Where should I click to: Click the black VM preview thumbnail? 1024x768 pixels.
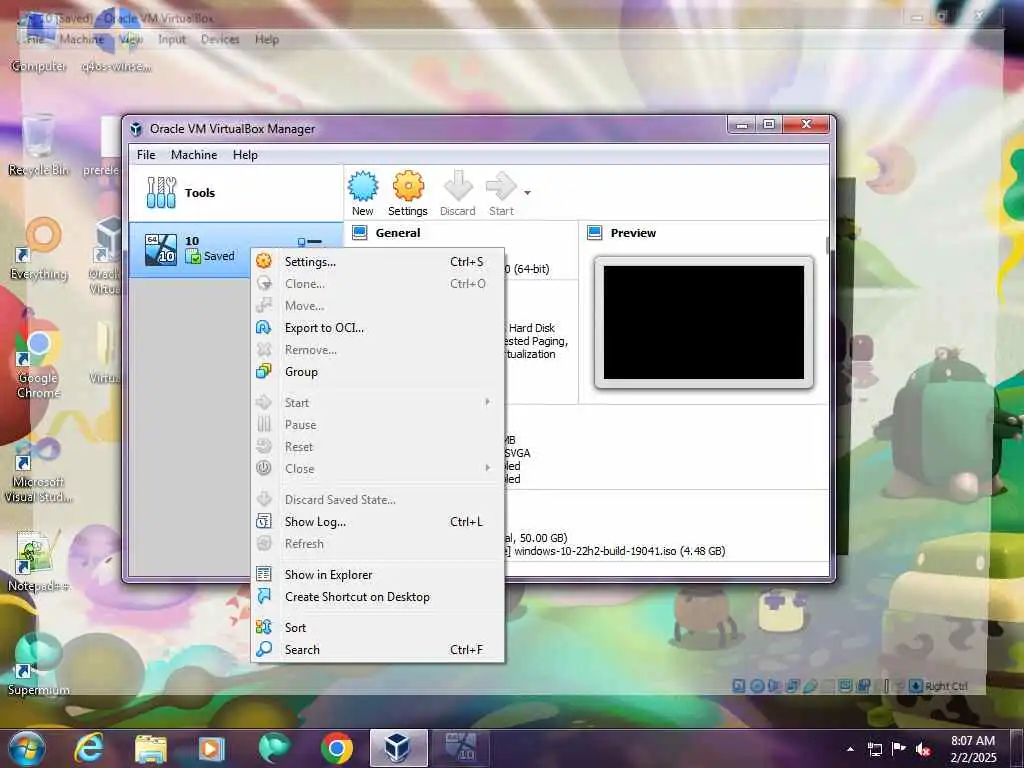pyautogui.click(x=703, y=322)
